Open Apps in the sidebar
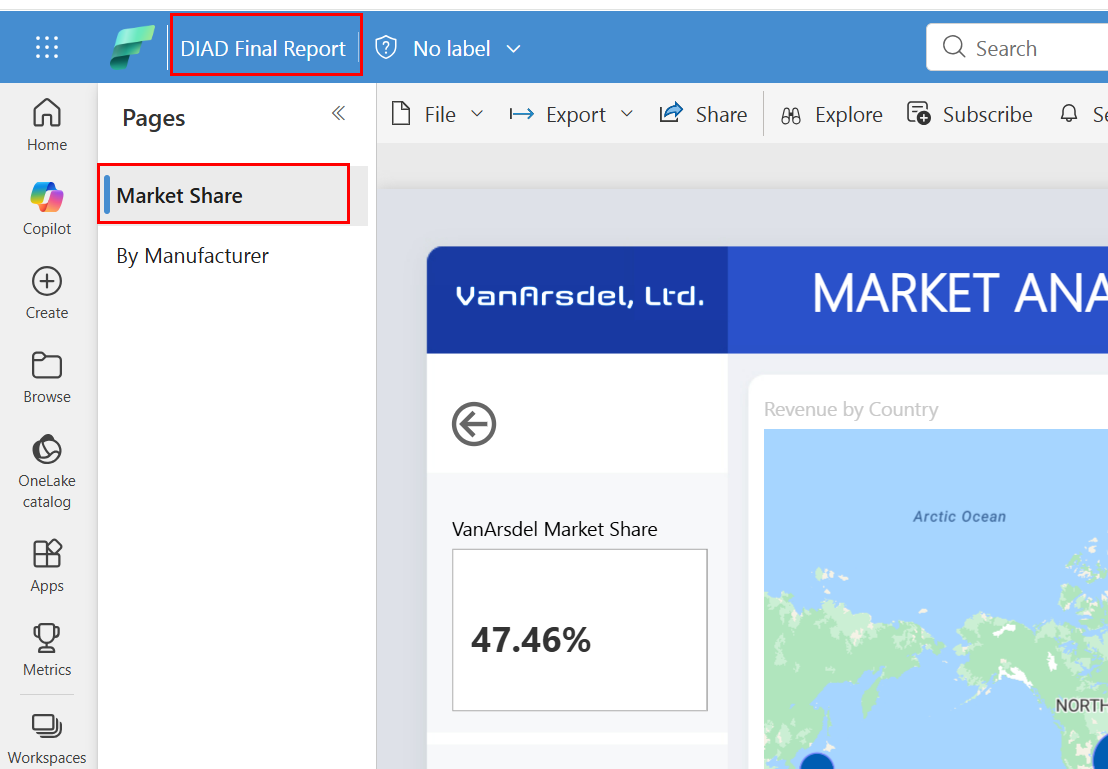 pos(47,566)
